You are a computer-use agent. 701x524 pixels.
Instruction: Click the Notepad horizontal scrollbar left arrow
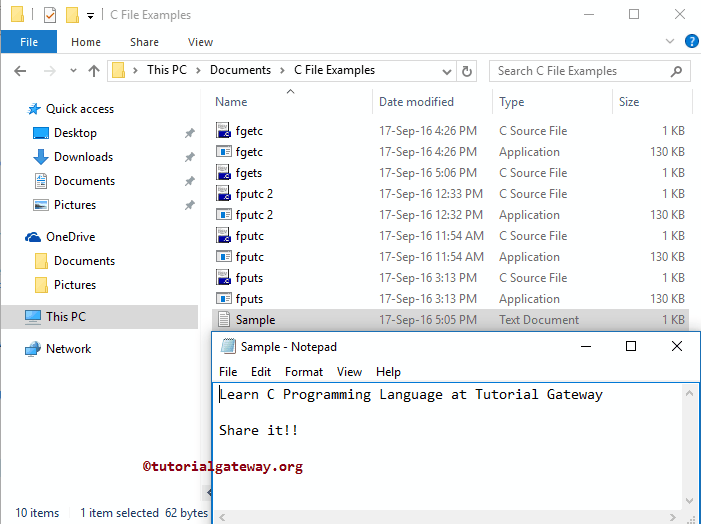222,518
